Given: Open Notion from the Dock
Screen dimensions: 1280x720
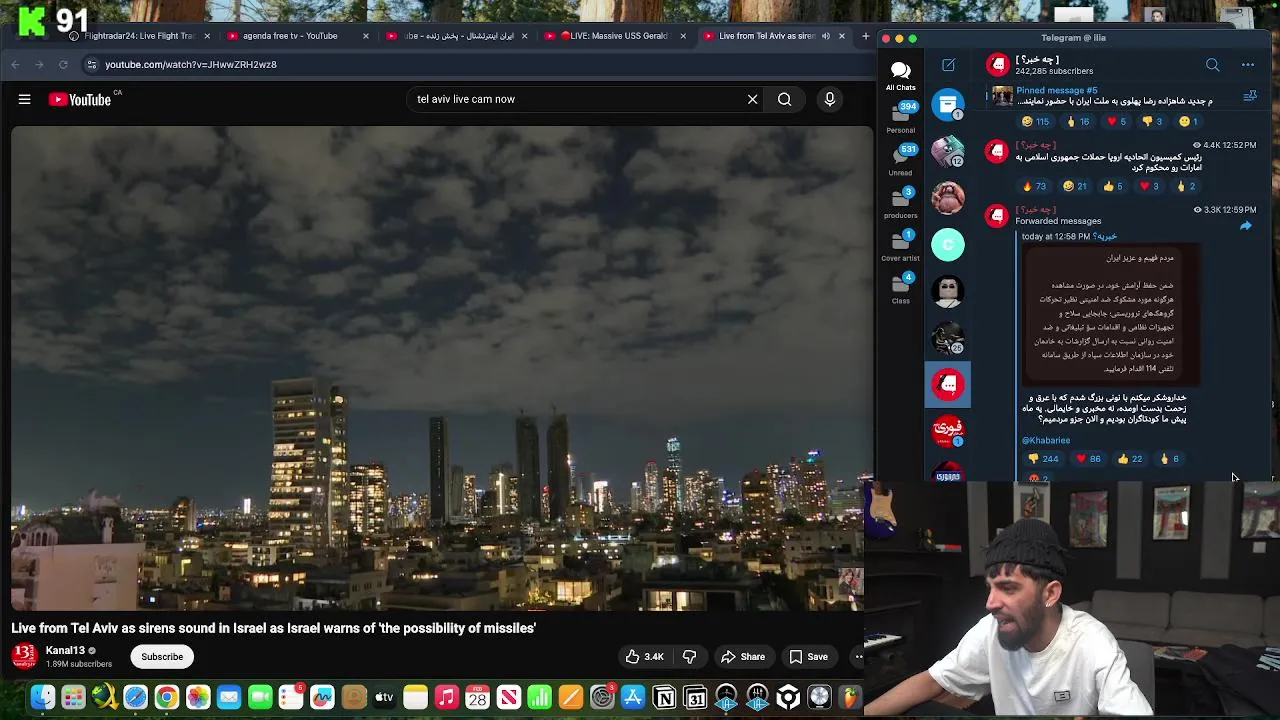Looking at the screenshot, I should (664, 697).
